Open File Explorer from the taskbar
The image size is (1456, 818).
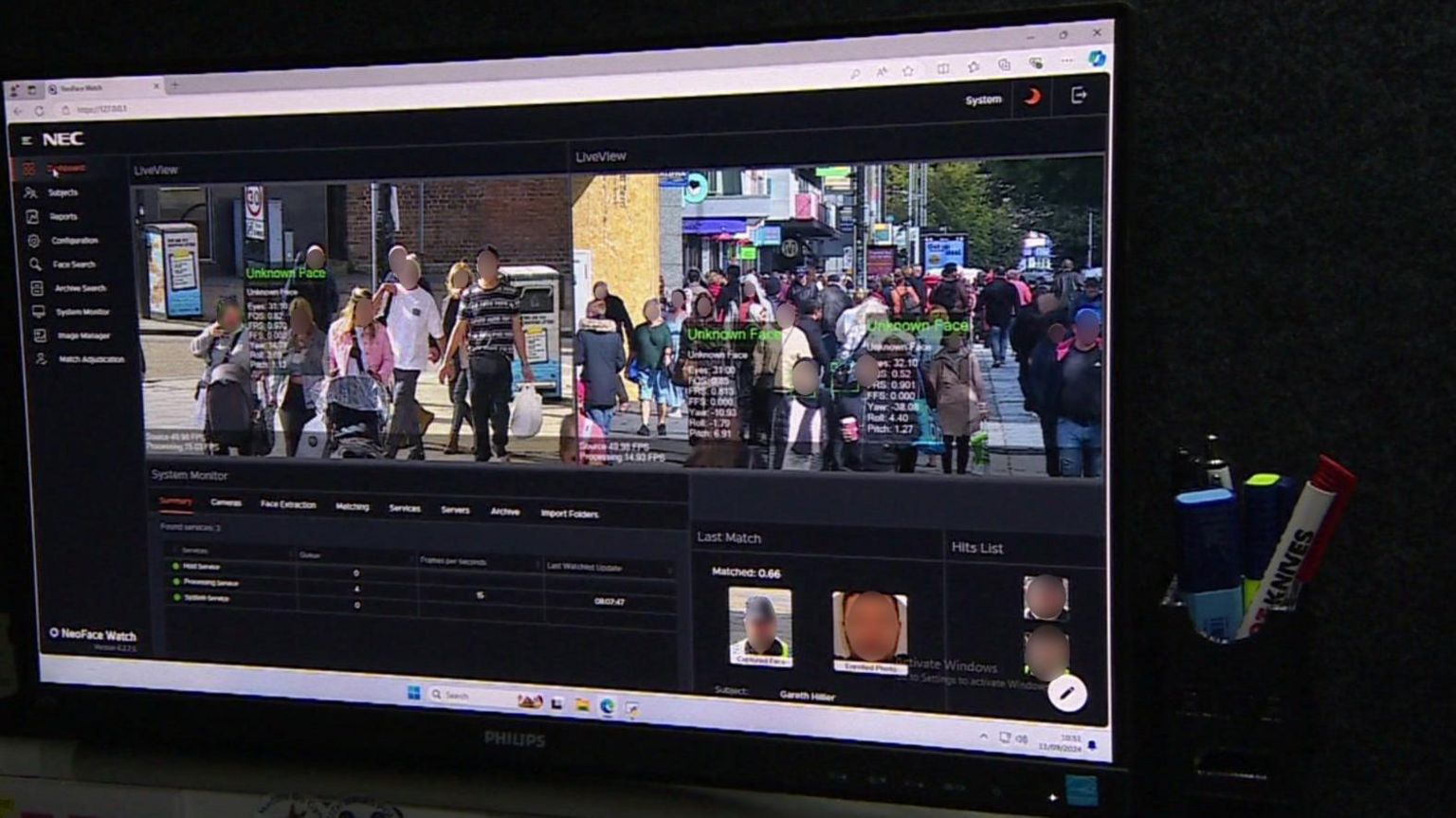click(582, 705)
